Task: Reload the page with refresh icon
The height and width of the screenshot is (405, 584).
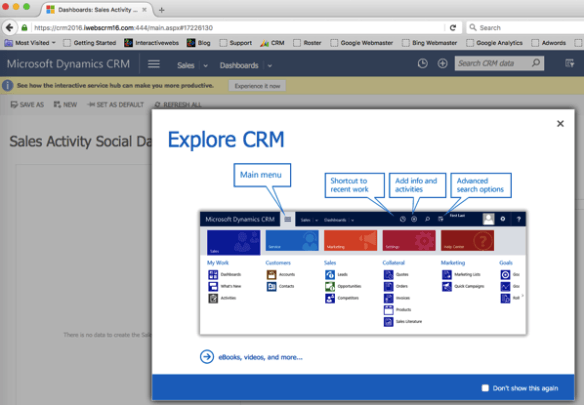Action: 453,28
